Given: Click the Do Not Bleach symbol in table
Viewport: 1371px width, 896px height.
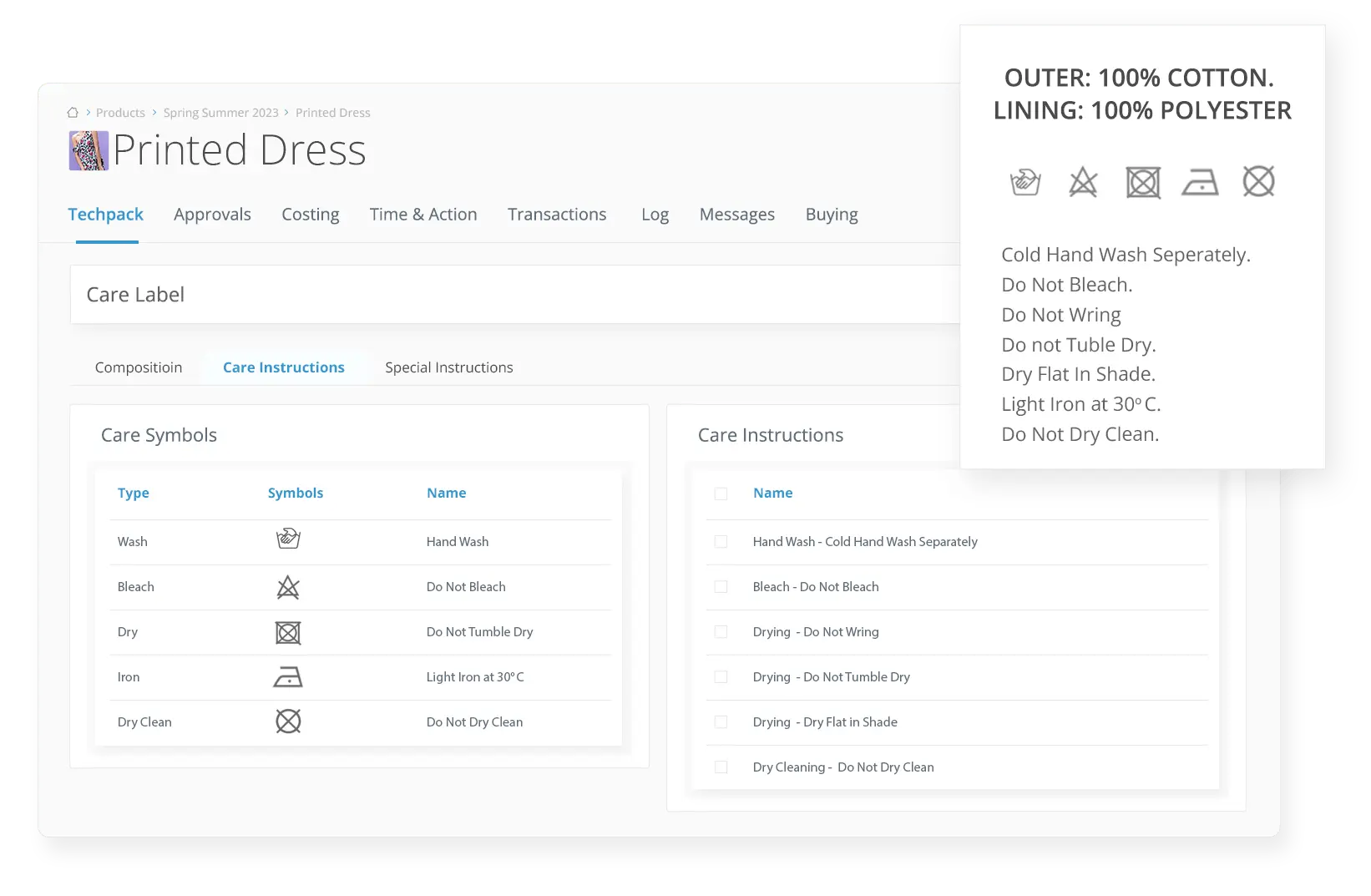Looking at the screenshot, I should [x=288, y=587].
